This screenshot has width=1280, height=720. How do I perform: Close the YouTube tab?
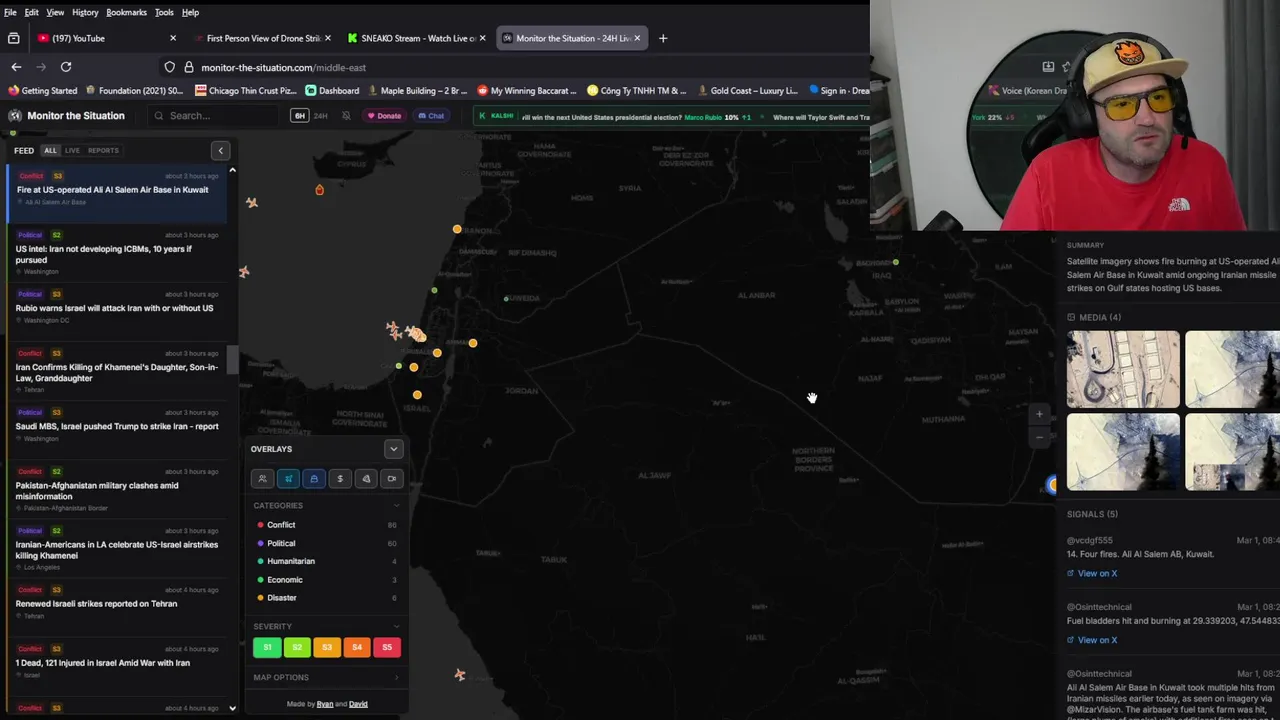pyautogui.click(x=173, y=38)
